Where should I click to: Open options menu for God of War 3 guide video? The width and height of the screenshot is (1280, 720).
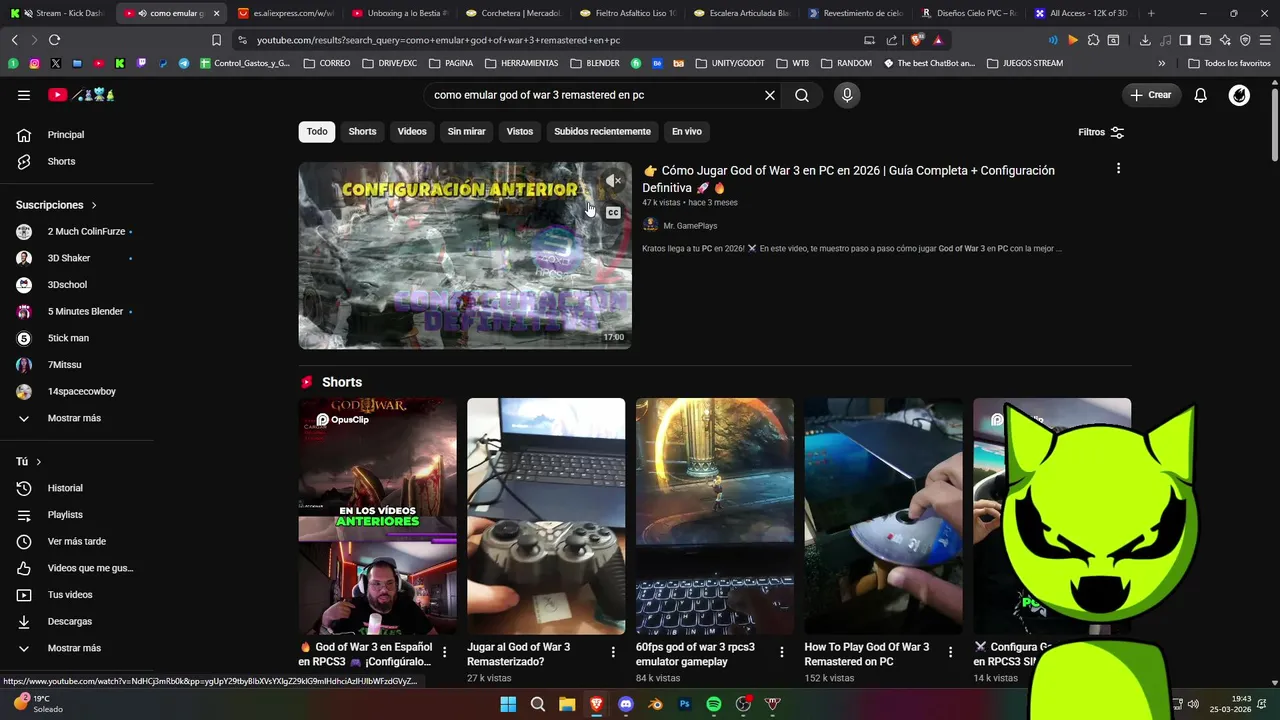coord(1118,168)
